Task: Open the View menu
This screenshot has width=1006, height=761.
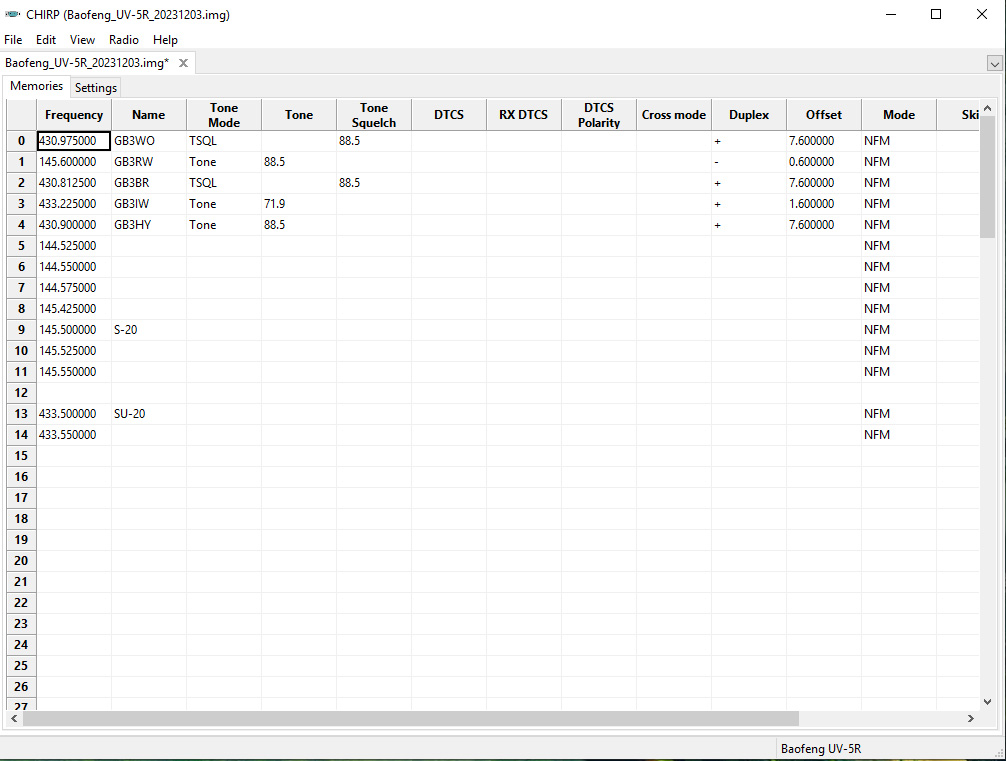Action: (82, 40)
